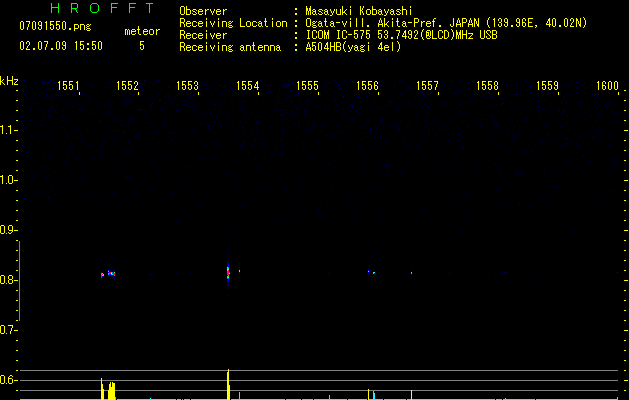This screenshot has height=400, width=629.
Task: Click the timestamp 02.07.09 15:50
Action: coord(61,46)
